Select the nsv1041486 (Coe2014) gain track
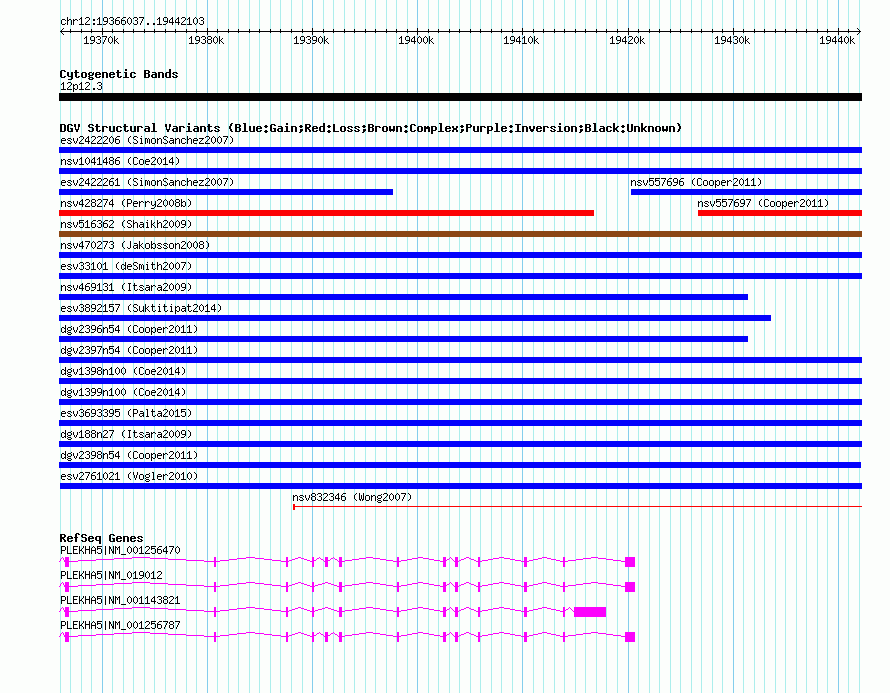The image size is (890, 693). [x=460, y=171]
